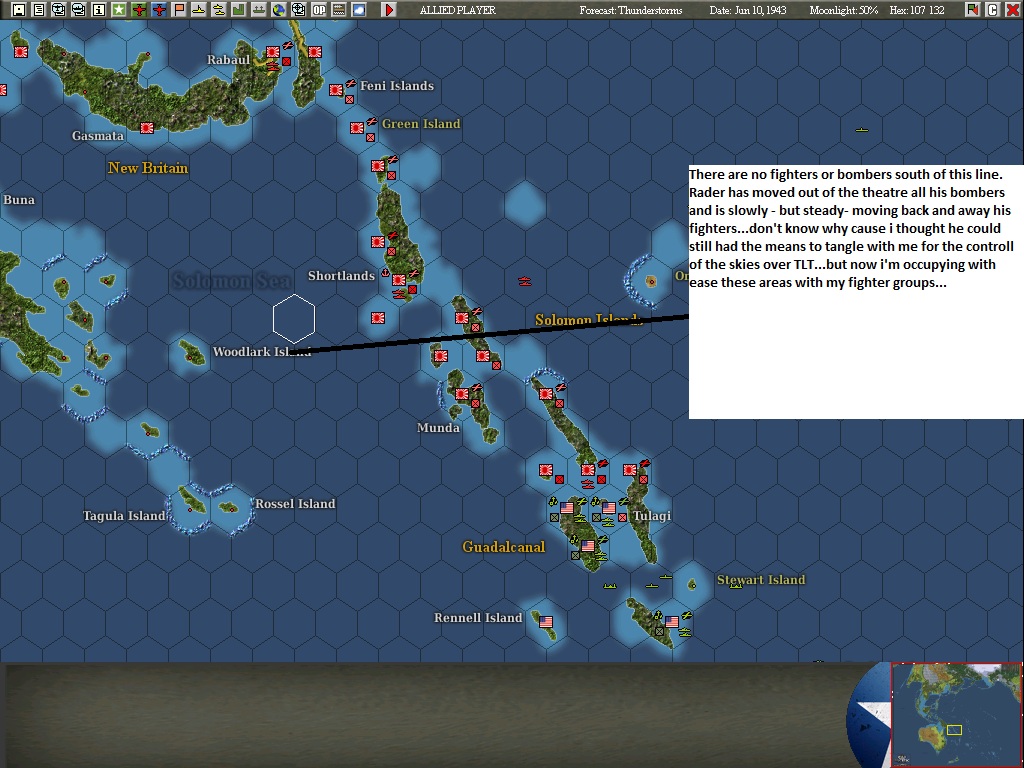Open the save game disk icon
Screen dimensions: 1024x768
[19, 10]
